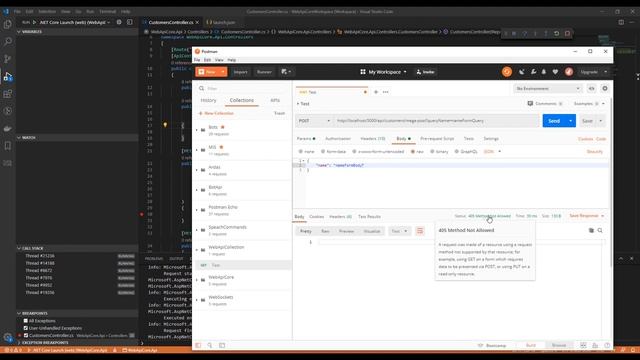
Task: Search within the response body
Action: [x=600, y=231]
